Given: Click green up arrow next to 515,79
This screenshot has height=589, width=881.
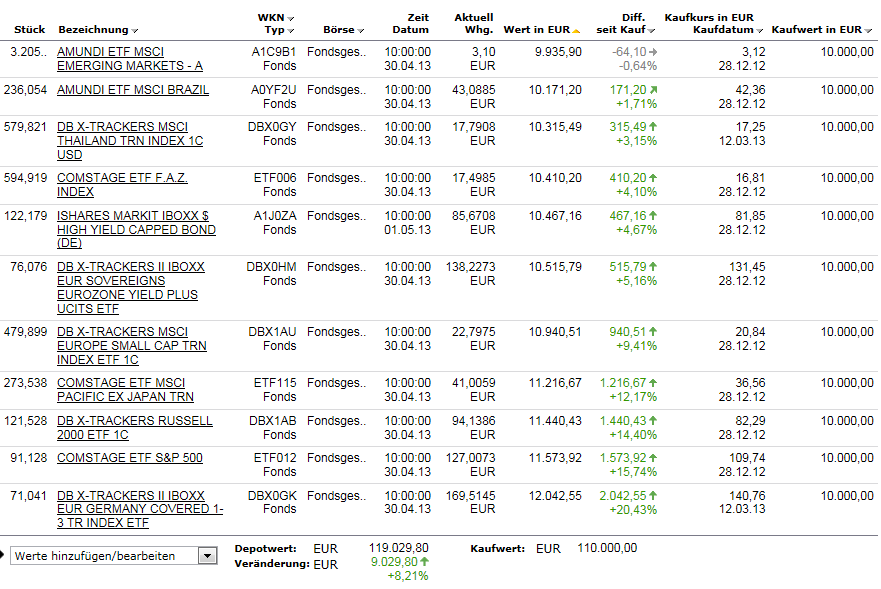Looking at the screenshot, I should point(653,267).
